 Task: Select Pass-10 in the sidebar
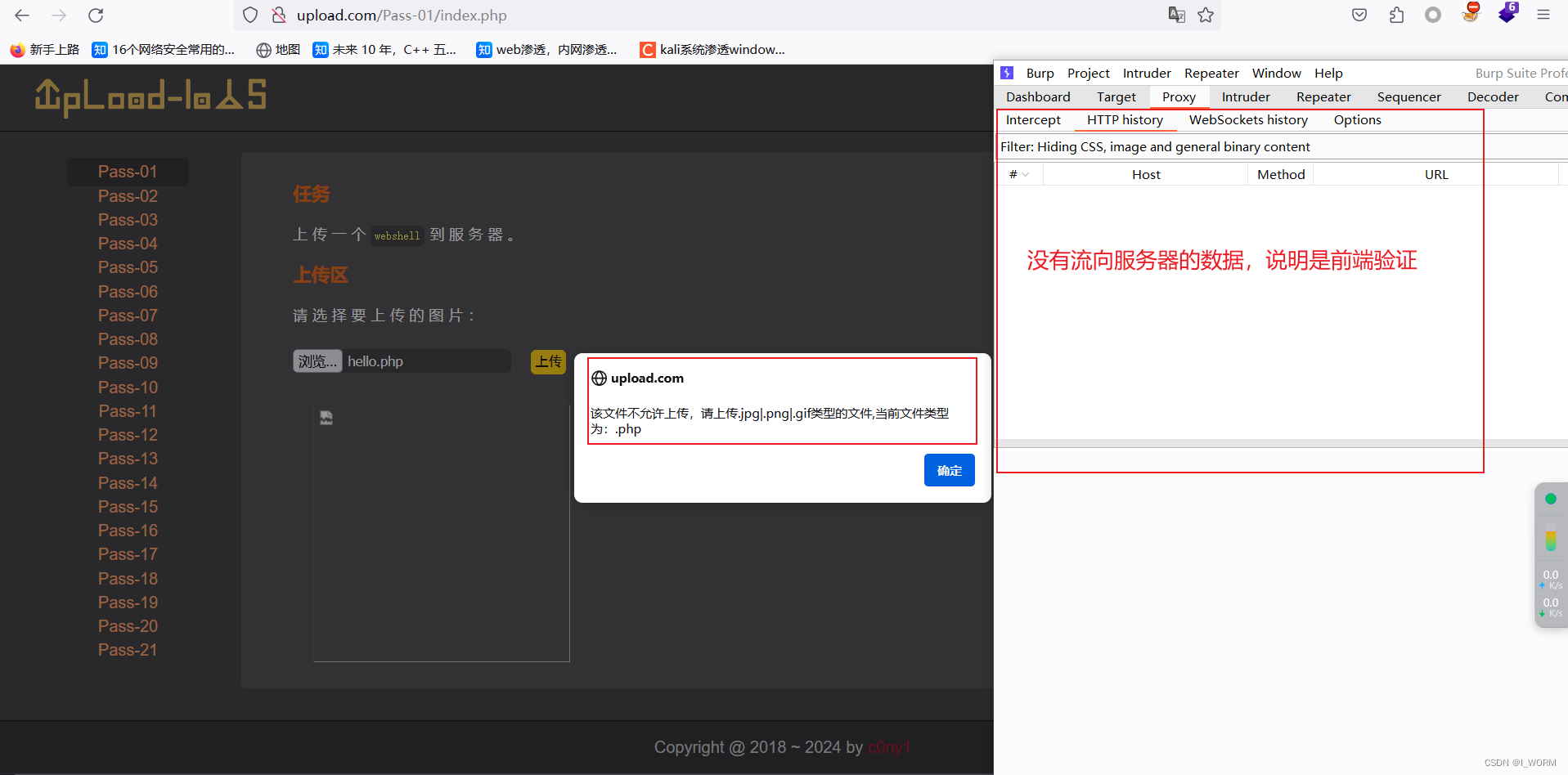pyautogui.click(x=128, y=387)
